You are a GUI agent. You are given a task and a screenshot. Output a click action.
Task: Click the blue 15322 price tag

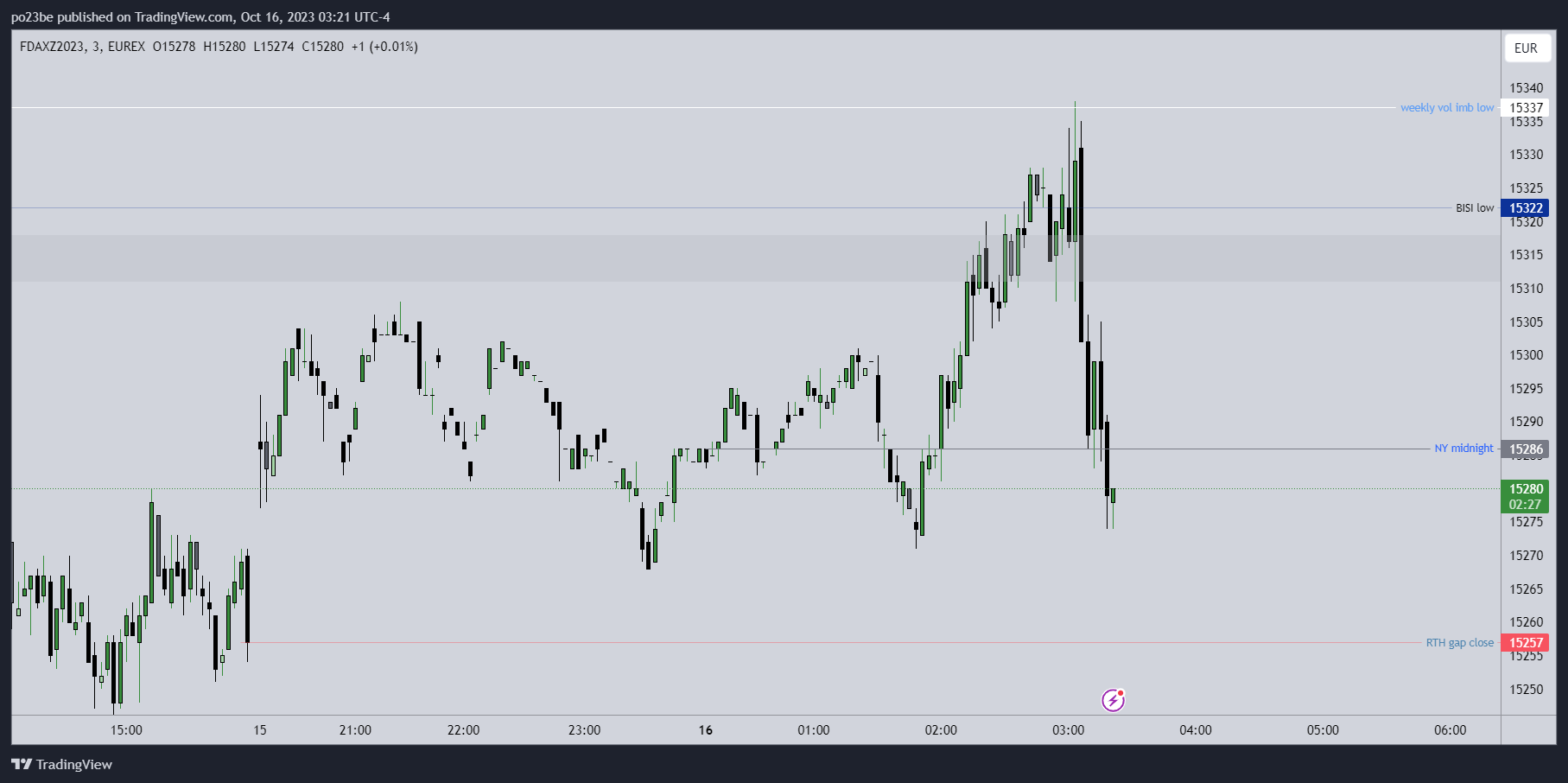pyautogui.click(x=1526, y=208)
